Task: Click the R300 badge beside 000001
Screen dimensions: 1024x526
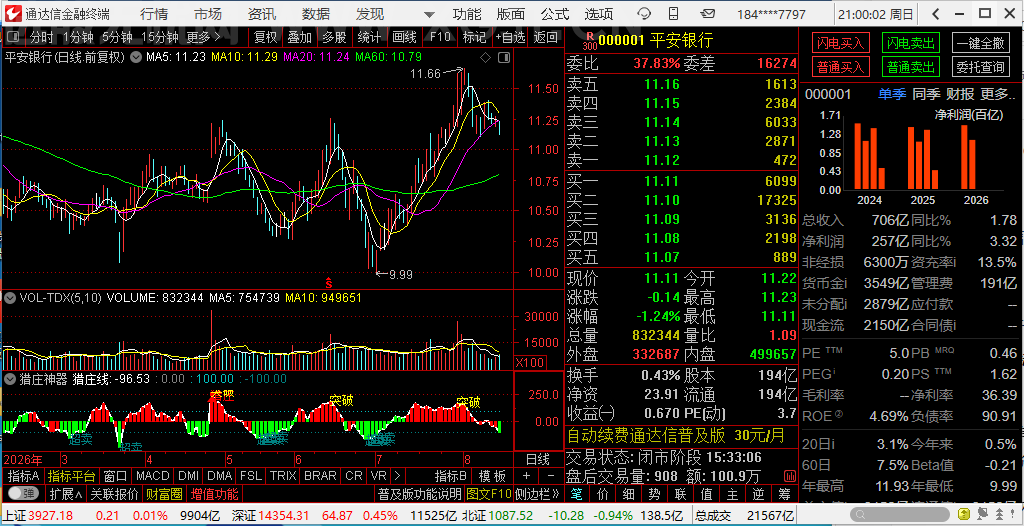Action: (x=591, y=41)
